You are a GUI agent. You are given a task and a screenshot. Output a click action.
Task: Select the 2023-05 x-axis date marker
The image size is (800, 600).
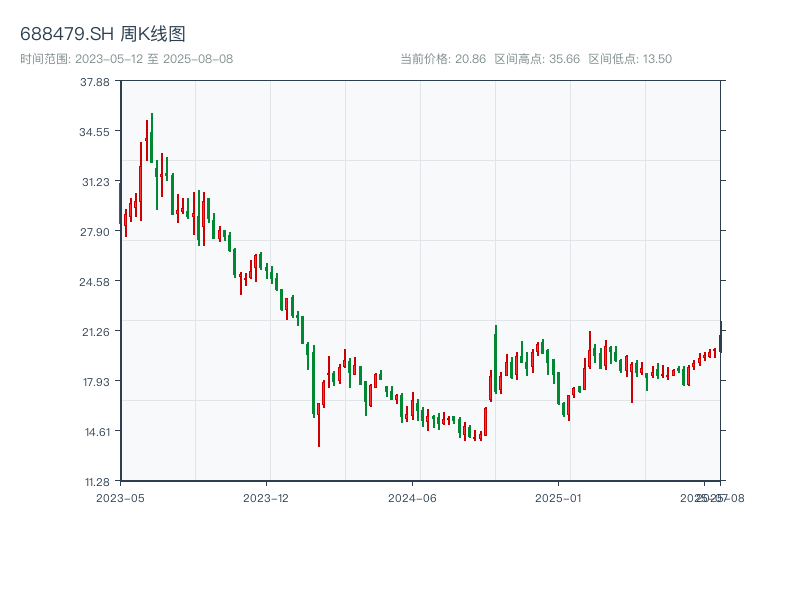tap(120, 497)
